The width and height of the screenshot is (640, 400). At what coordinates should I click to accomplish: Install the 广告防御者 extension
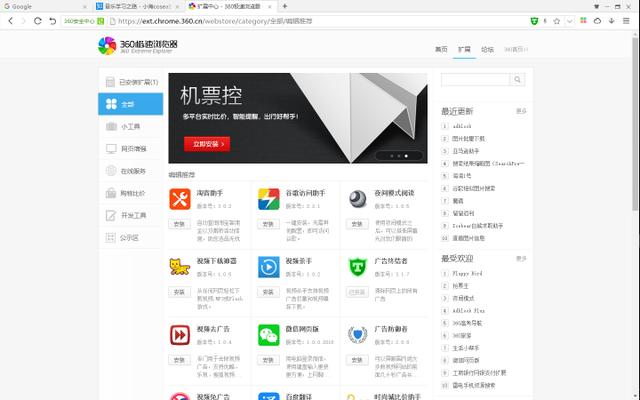pos(357,360)
